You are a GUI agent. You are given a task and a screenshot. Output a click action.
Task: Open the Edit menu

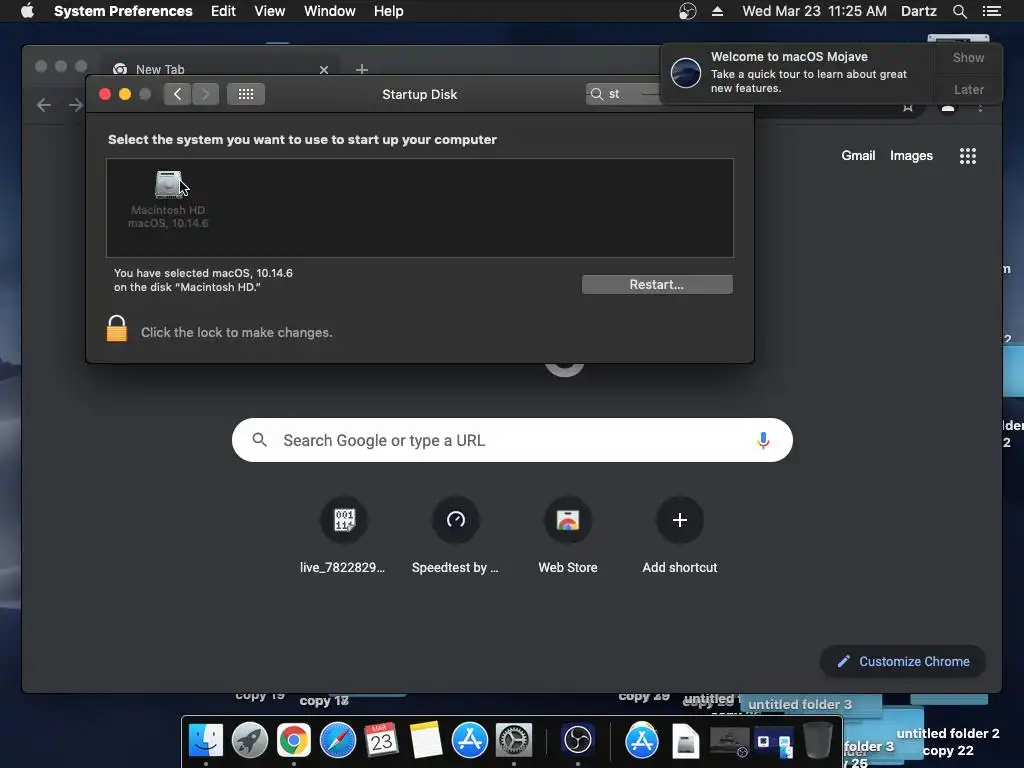point(223,11)
